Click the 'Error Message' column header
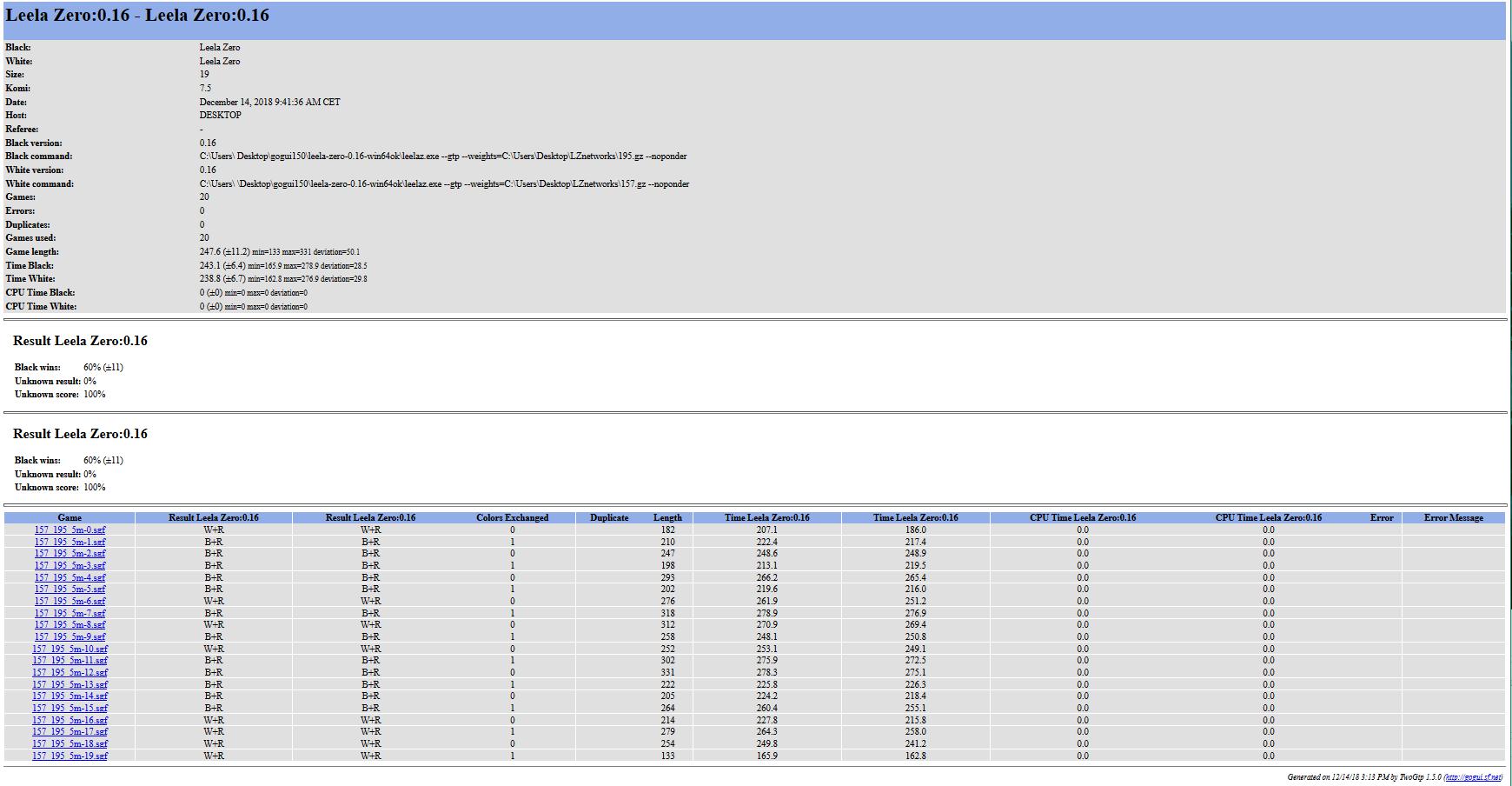Image resolution: width=1512 pixels, height=786 pixels. 1454,517
